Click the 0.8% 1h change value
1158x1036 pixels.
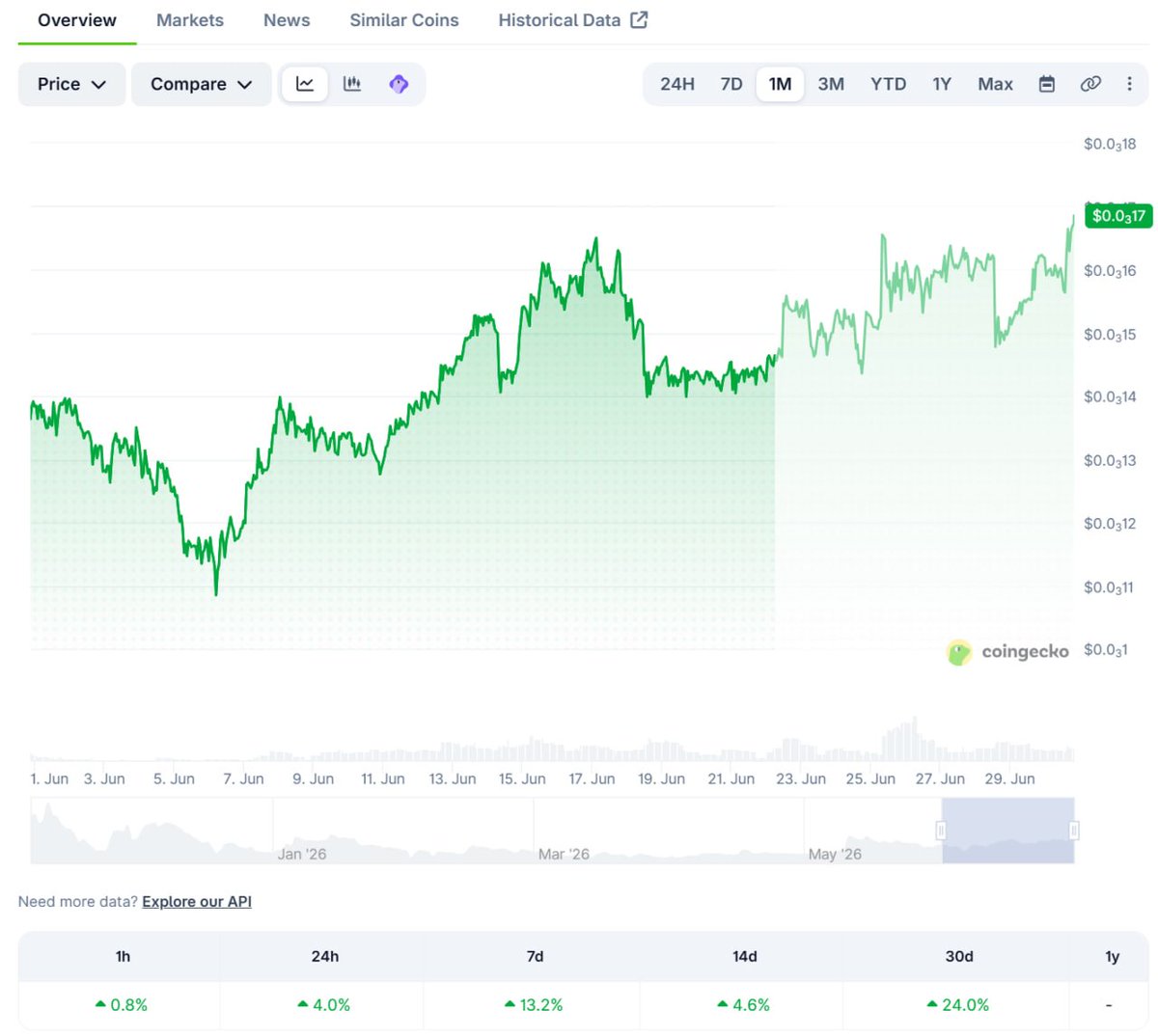(x=122, y=1005)
